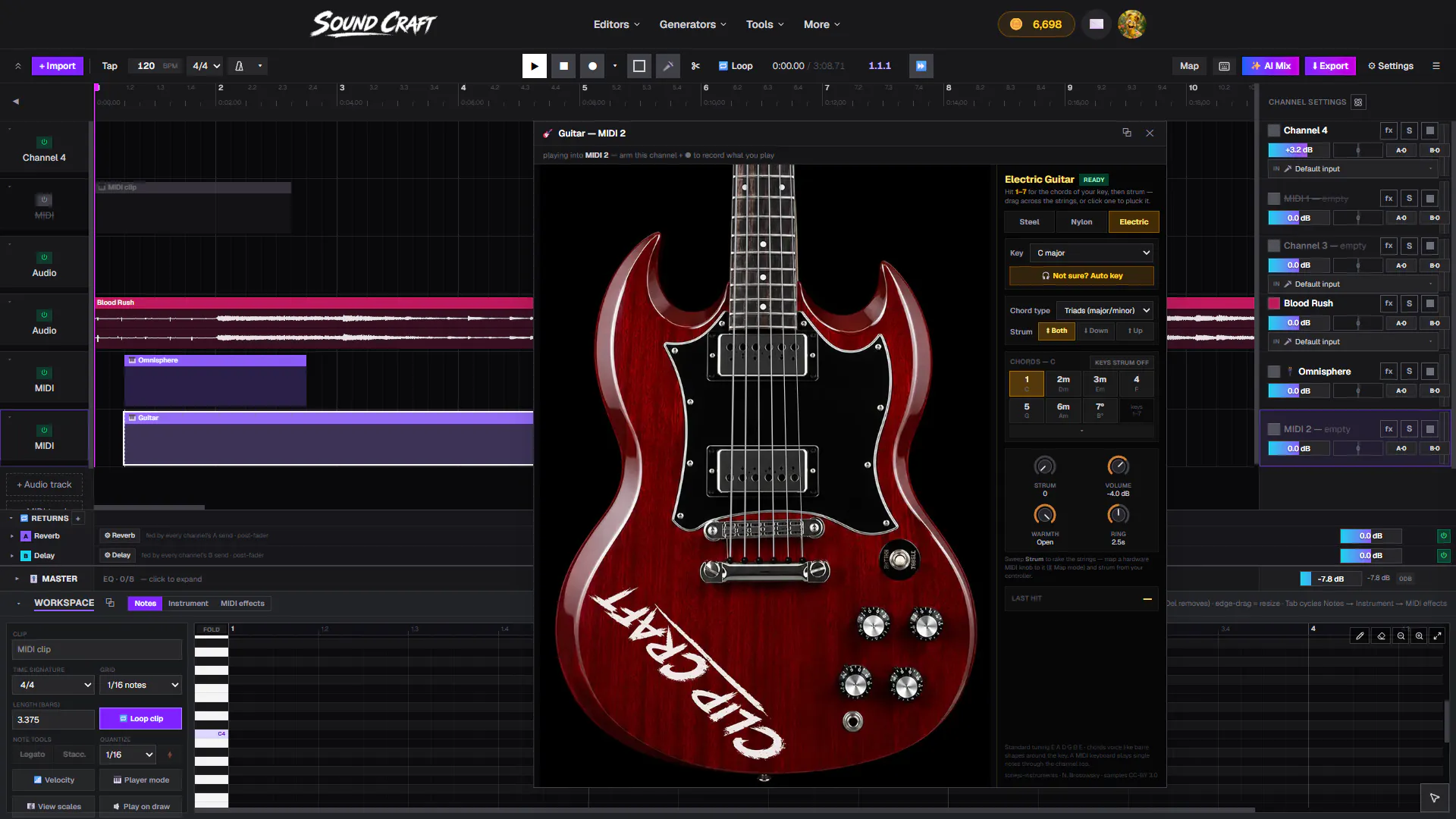The width and height of the screenshot is (1456, 819).
Task: Open fx for Blood Rush channel
Action: tap(1389, 303)
